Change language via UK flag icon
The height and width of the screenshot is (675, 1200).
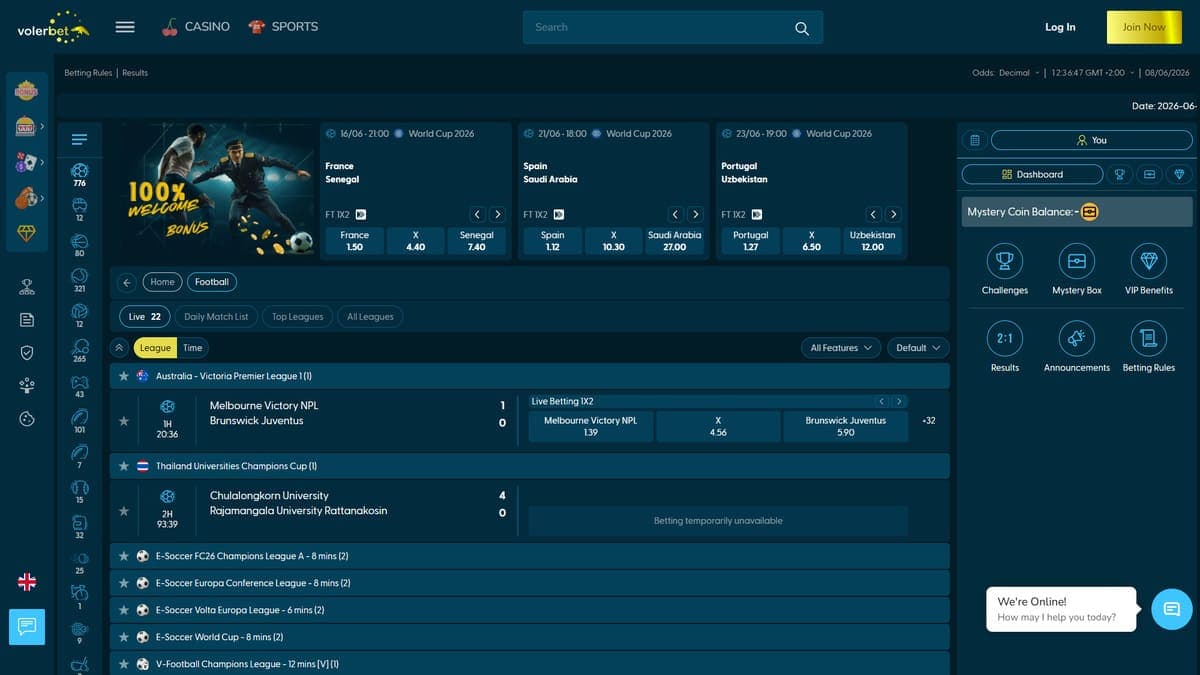(x=27, y=582)
